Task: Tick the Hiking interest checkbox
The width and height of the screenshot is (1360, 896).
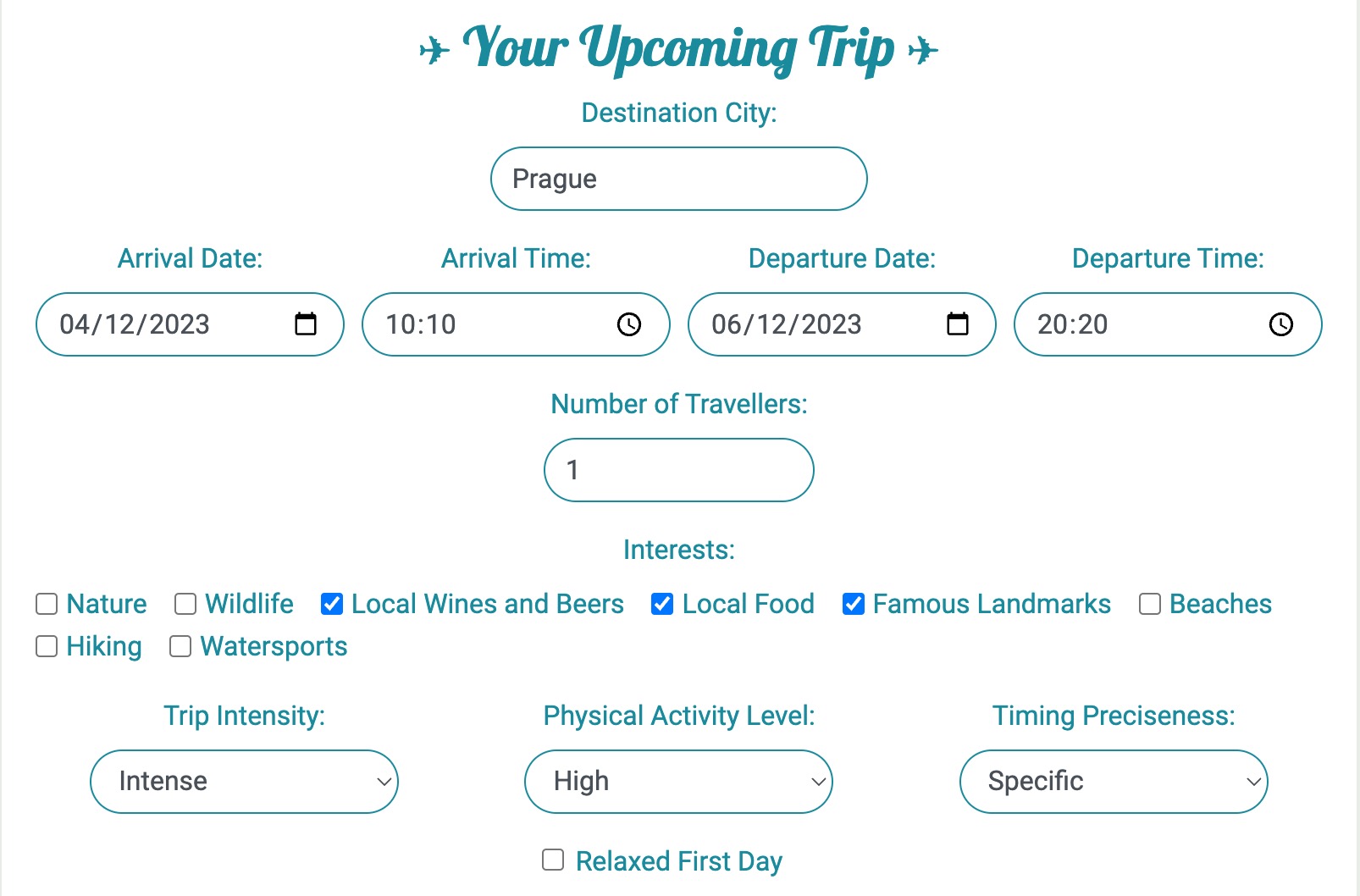Action: (x=47, y=646)
